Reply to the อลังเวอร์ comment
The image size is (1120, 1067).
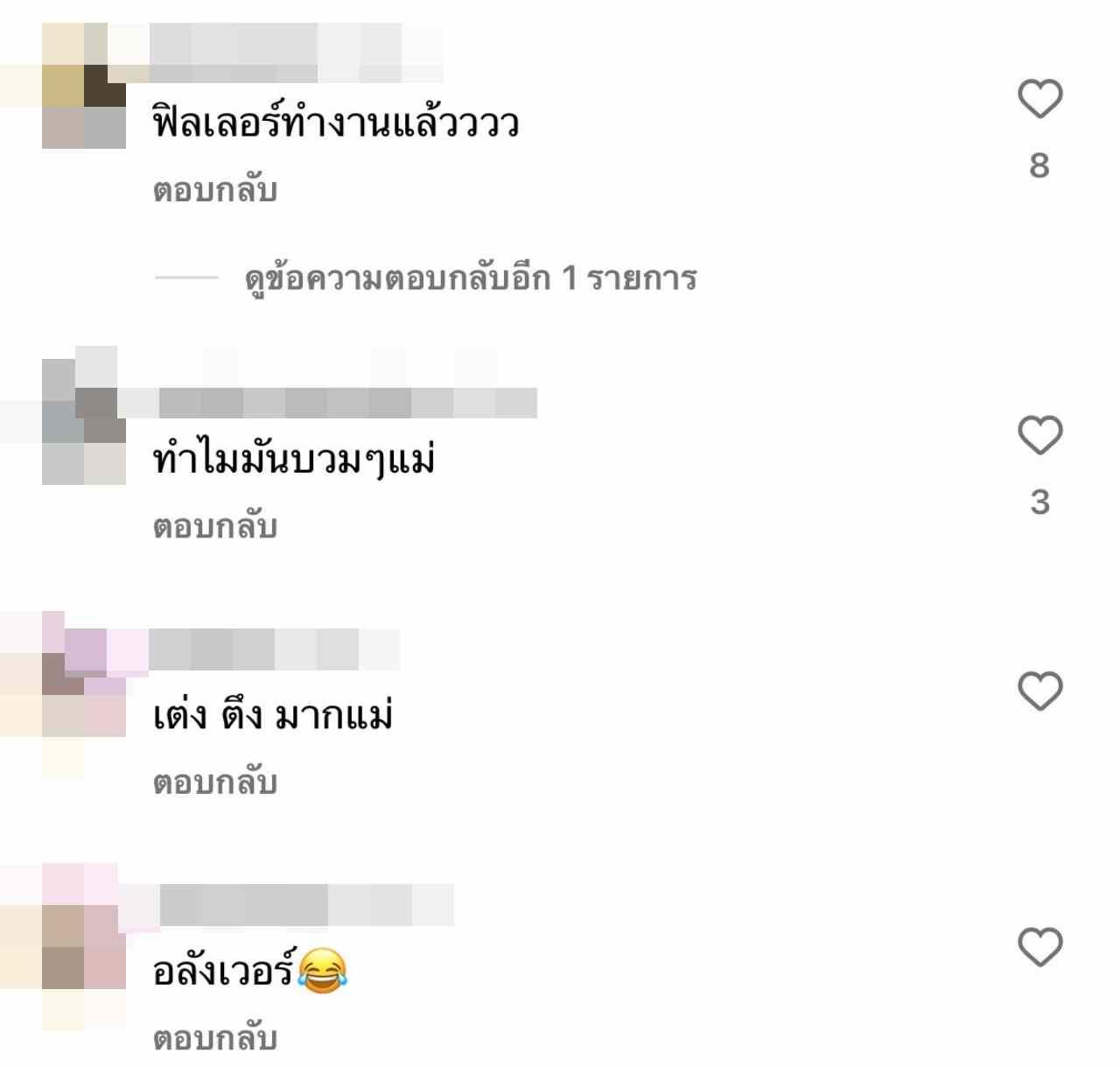click(x=215, y=1038)
